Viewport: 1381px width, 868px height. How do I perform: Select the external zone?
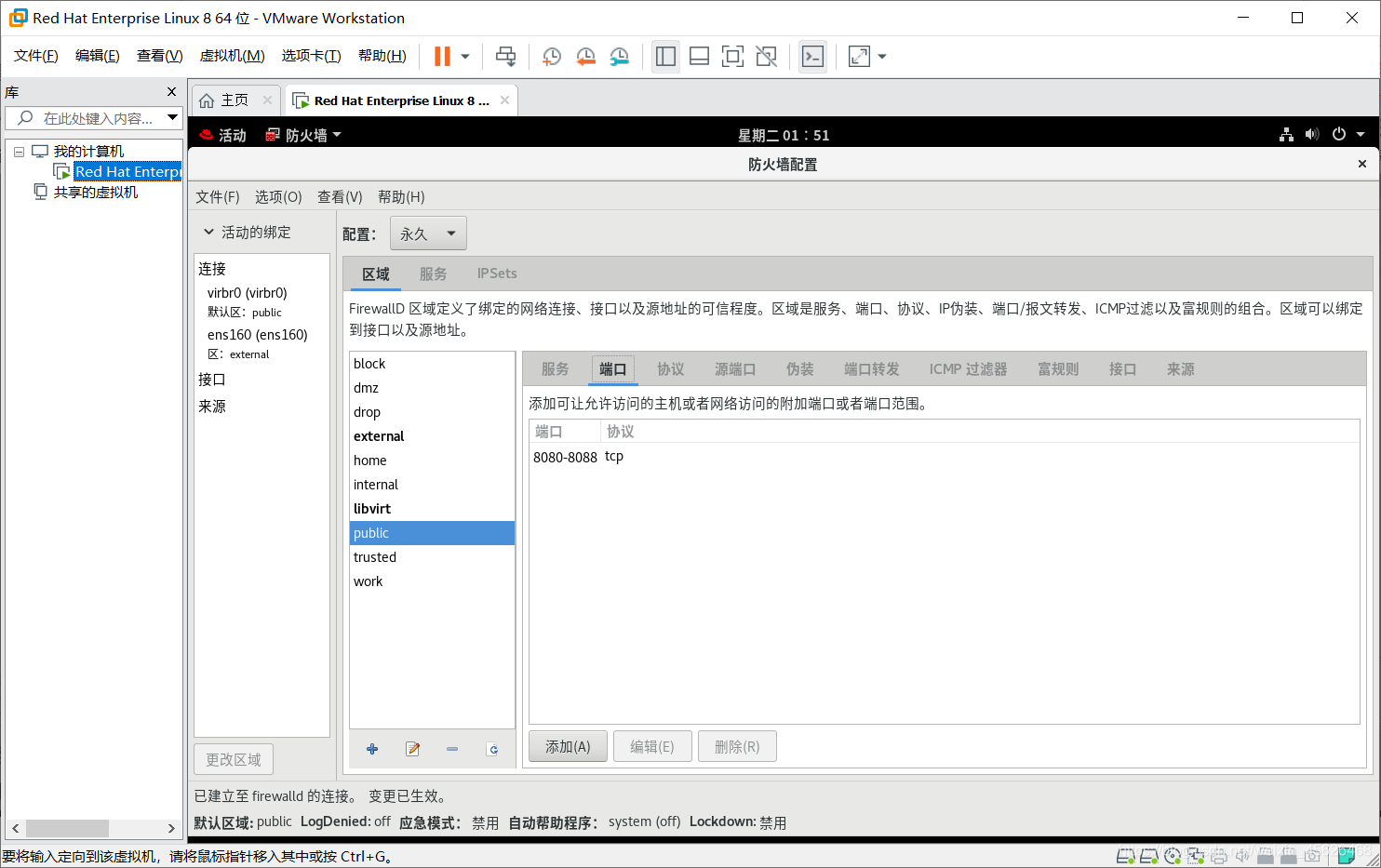tap(432, 436)
